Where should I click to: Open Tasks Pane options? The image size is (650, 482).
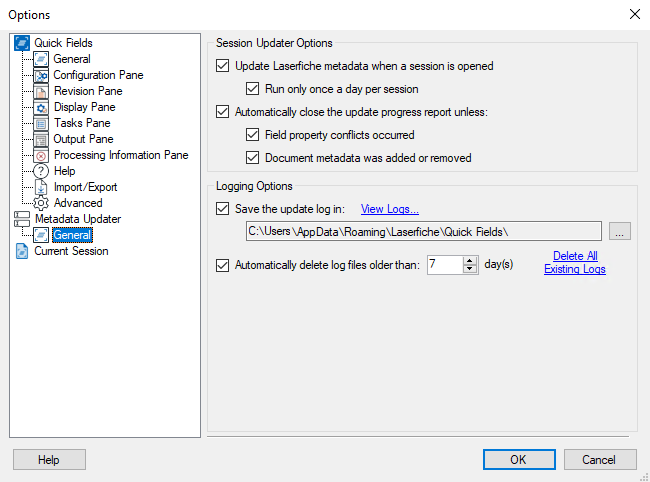[82, 123]
